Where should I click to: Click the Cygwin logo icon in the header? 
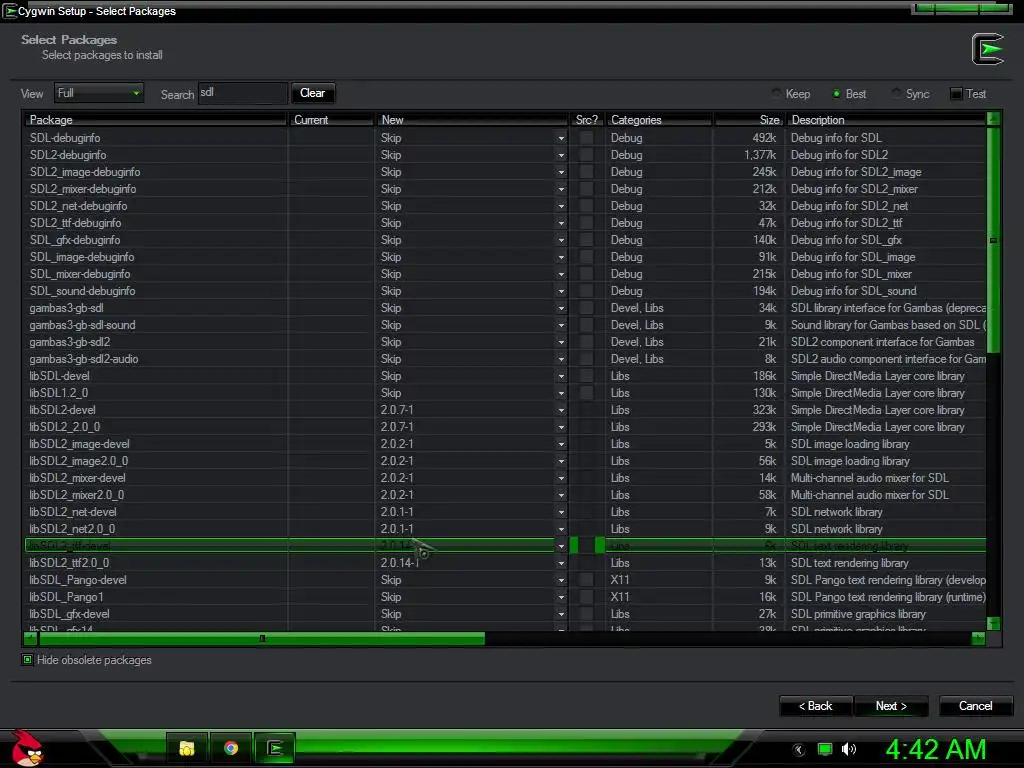click(x=987, y=49)
